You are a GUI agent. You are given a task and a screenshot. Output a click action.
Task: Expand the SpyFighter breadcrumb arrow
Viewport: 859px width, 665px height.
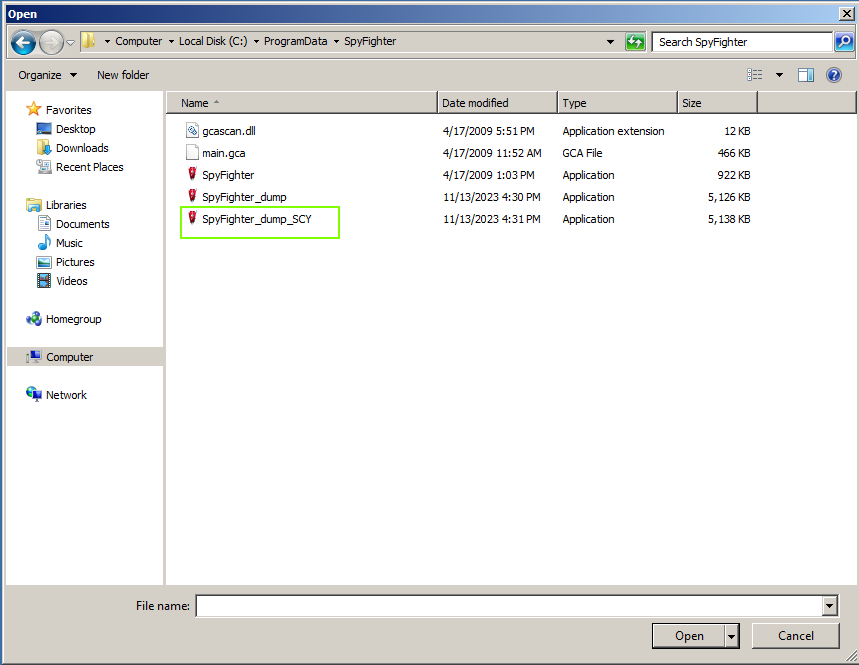pos(336,42)
